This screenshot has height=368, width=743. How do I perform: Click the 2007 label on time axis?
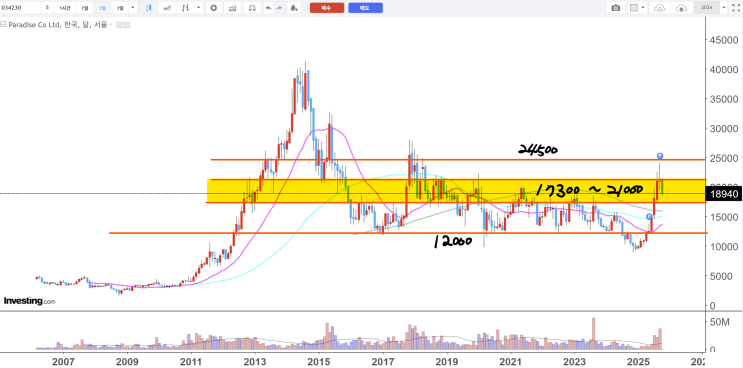click(63, 362)
